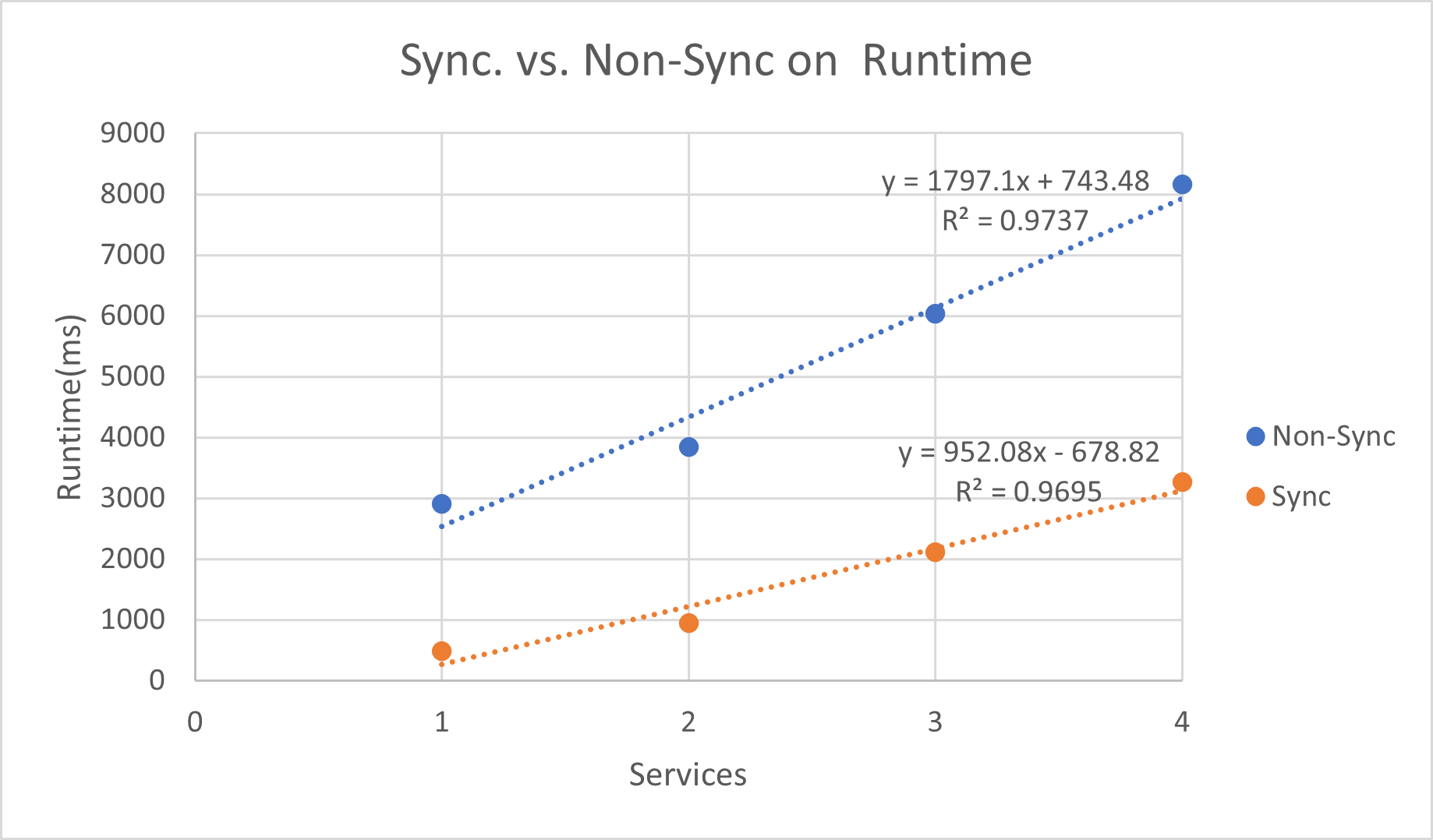Click the blue Non-Sync legend marker
This screenshot has width=1433, height=840.
pyautogui.click(x=1255, y=436)
